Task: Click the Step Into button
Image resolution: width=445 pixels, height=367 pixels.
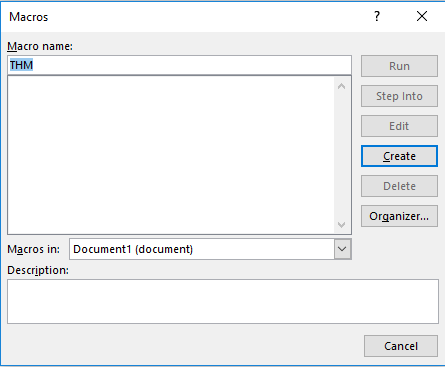Action: [399, 96]
